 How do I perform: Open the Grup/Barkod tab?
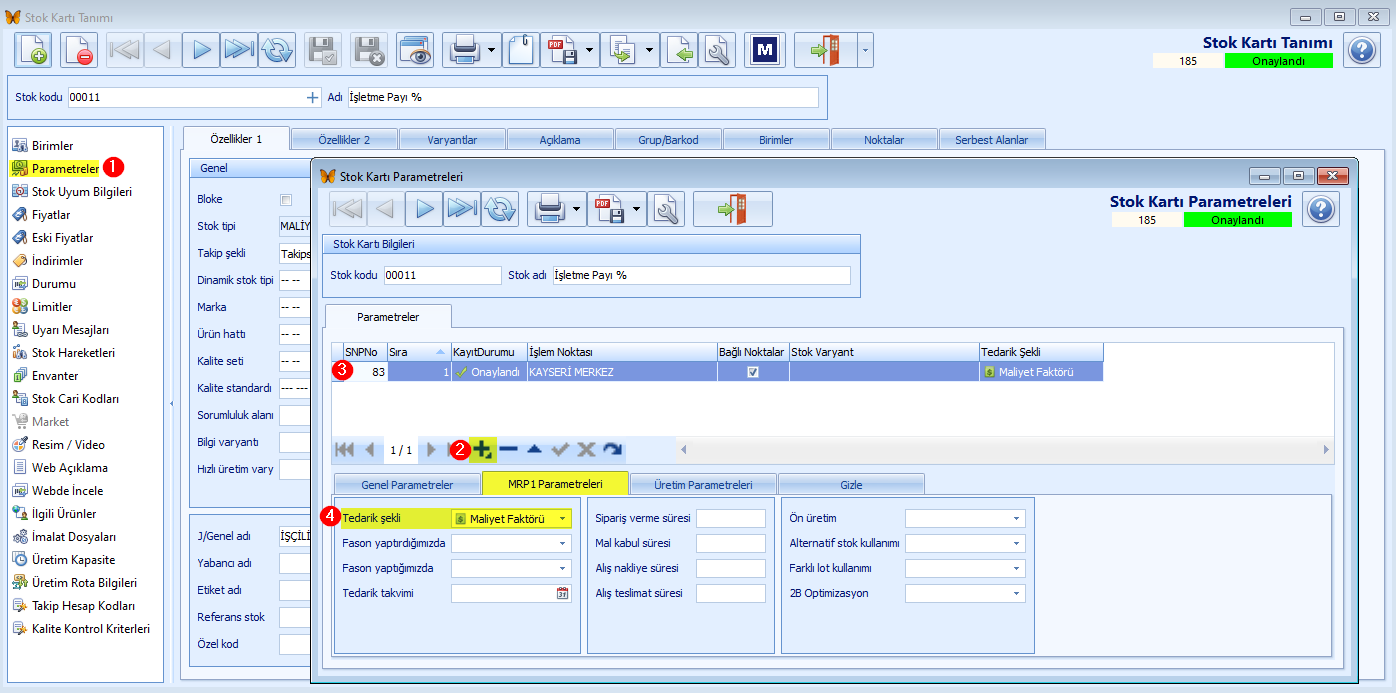tap(668, 140)
